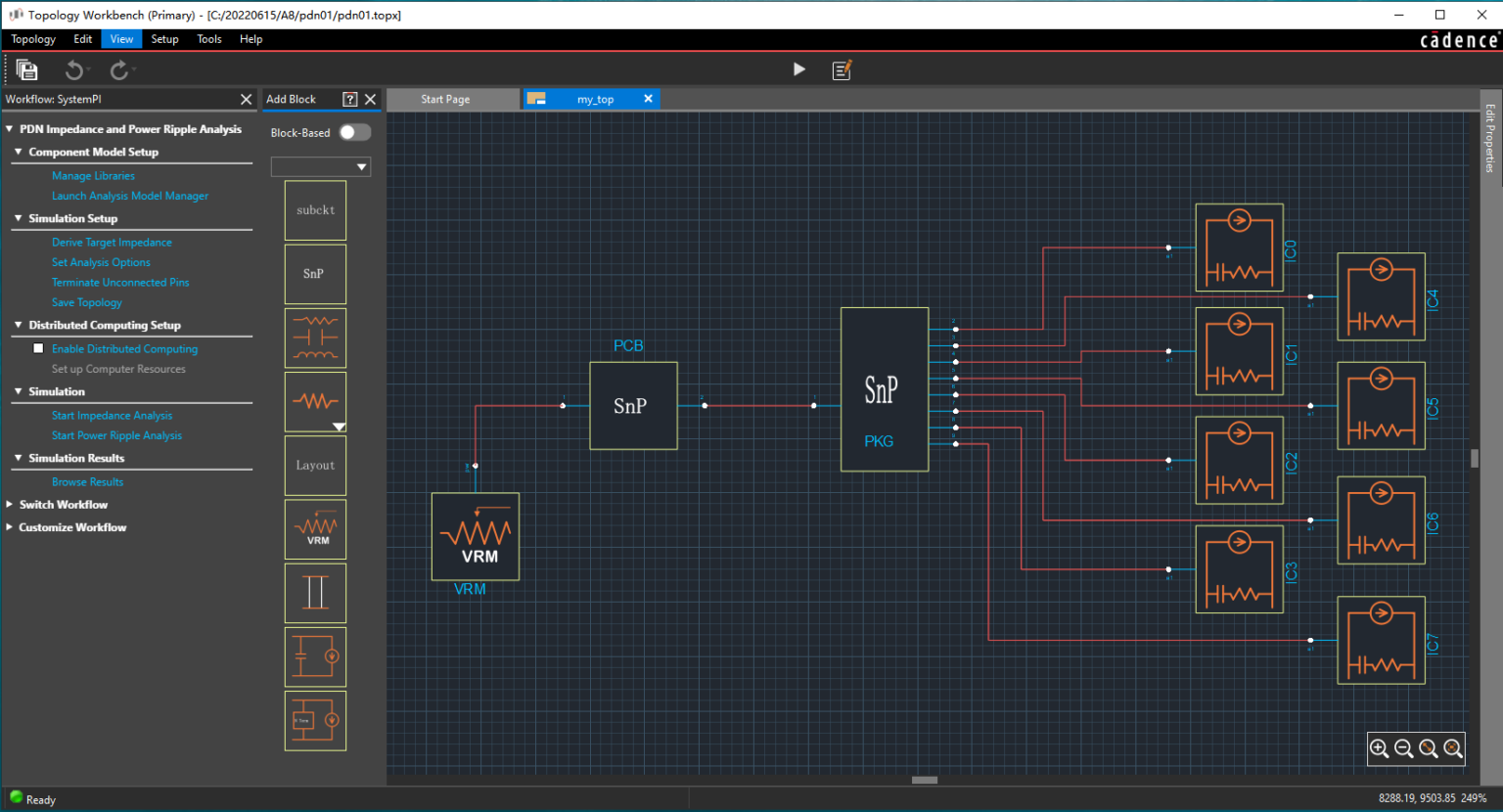Click the Start Impedance Analysis link
This screenshot has width=1503, height=812.
pos(112,416)
